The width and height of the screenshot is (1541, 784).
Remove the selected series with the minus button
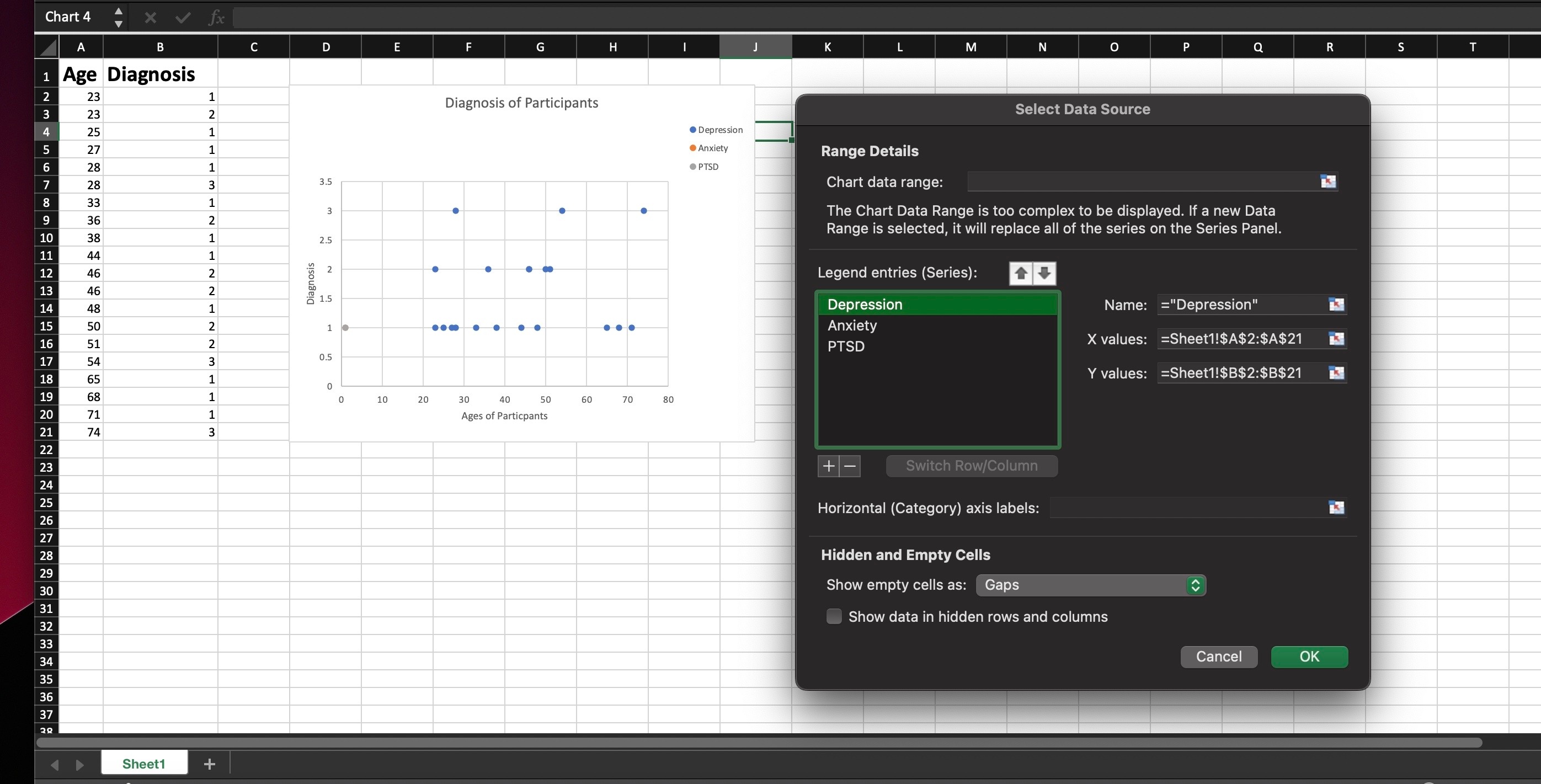pos(850,466)
